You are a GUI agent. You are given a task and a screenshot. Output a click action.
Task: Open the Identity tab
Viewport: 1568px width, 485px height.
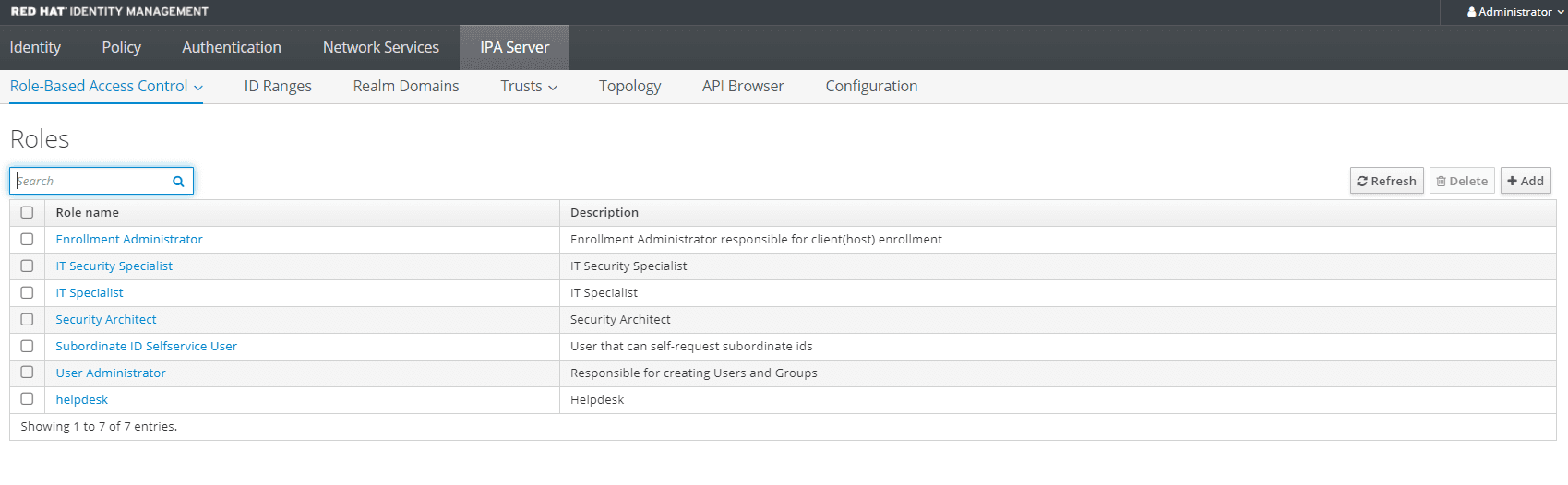pos(35,47)
